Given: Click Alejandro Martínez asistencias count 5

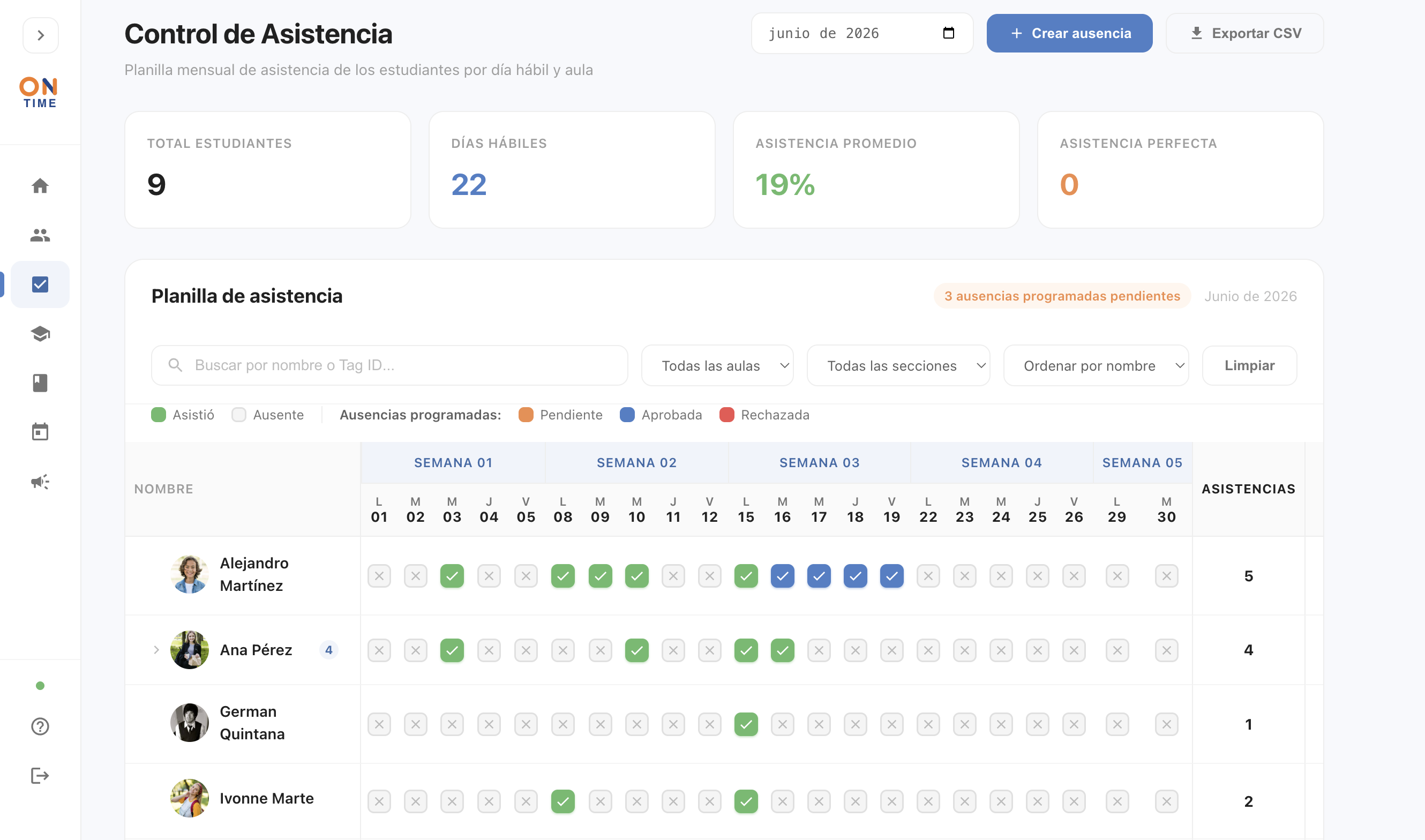Looking at the screenshot, I should coord(1248,576).
